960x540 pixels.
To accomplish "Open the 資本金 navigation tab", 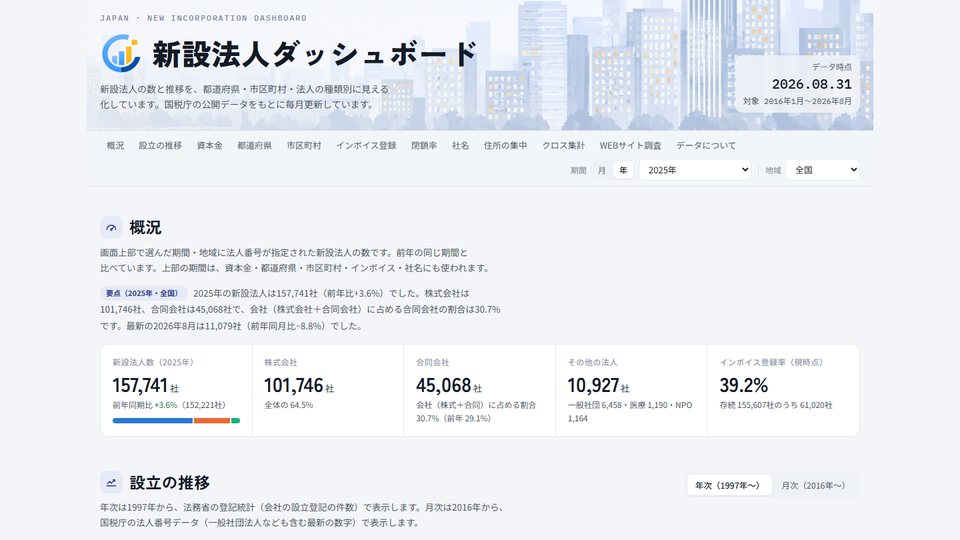I will (209, 146).
